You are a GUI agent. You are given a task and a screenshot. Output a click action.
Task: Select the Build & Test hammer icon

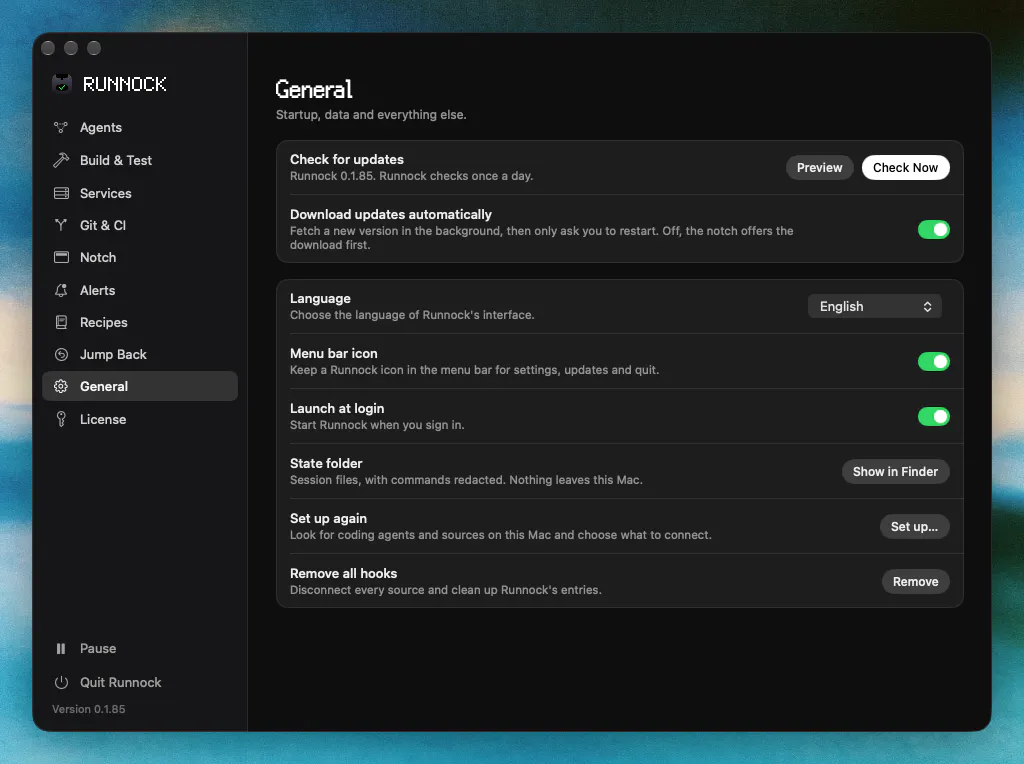61,160
